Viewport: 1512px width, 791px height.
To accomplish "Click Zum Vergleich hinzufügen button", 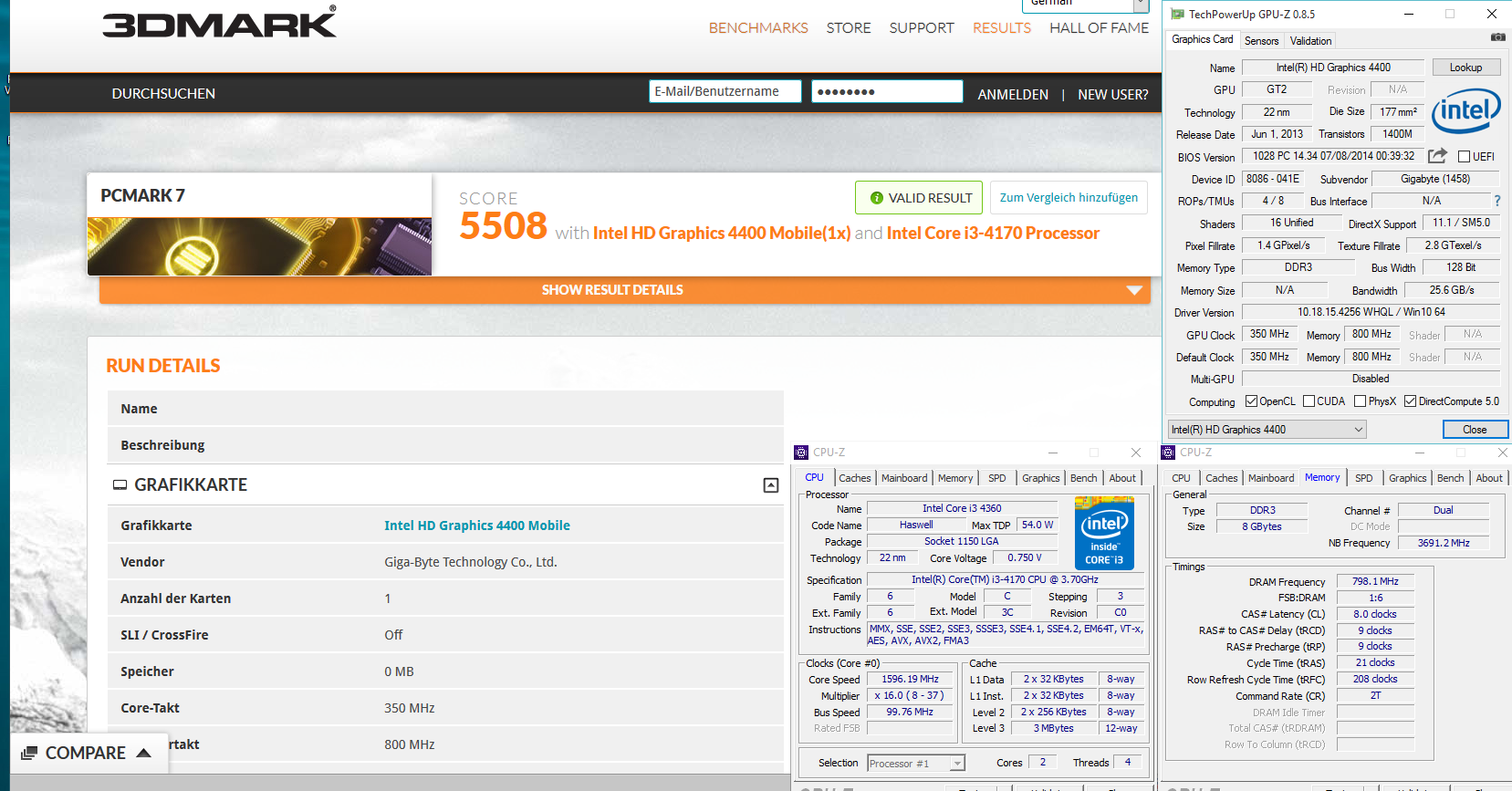I will 1069,198.
